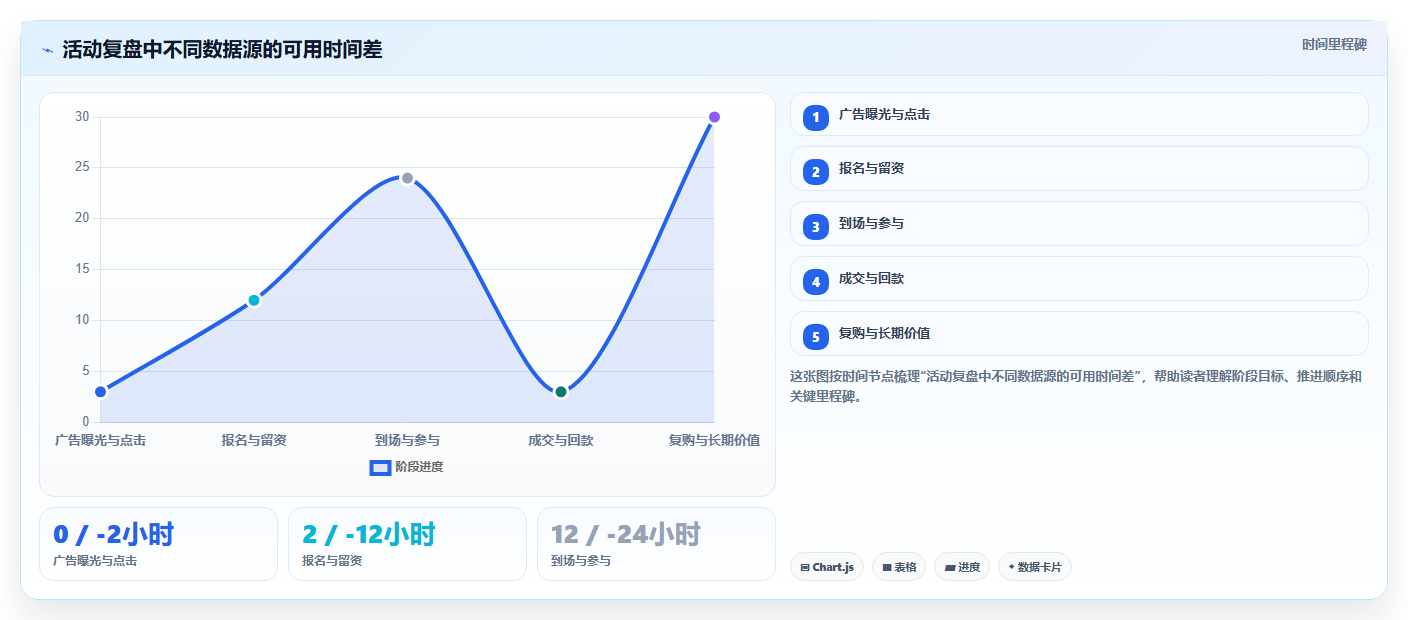The height and width of the screenshot is (620, 1408).
Task: Click the 阶段进度 legend color box
Action: (x=380, y=467)
